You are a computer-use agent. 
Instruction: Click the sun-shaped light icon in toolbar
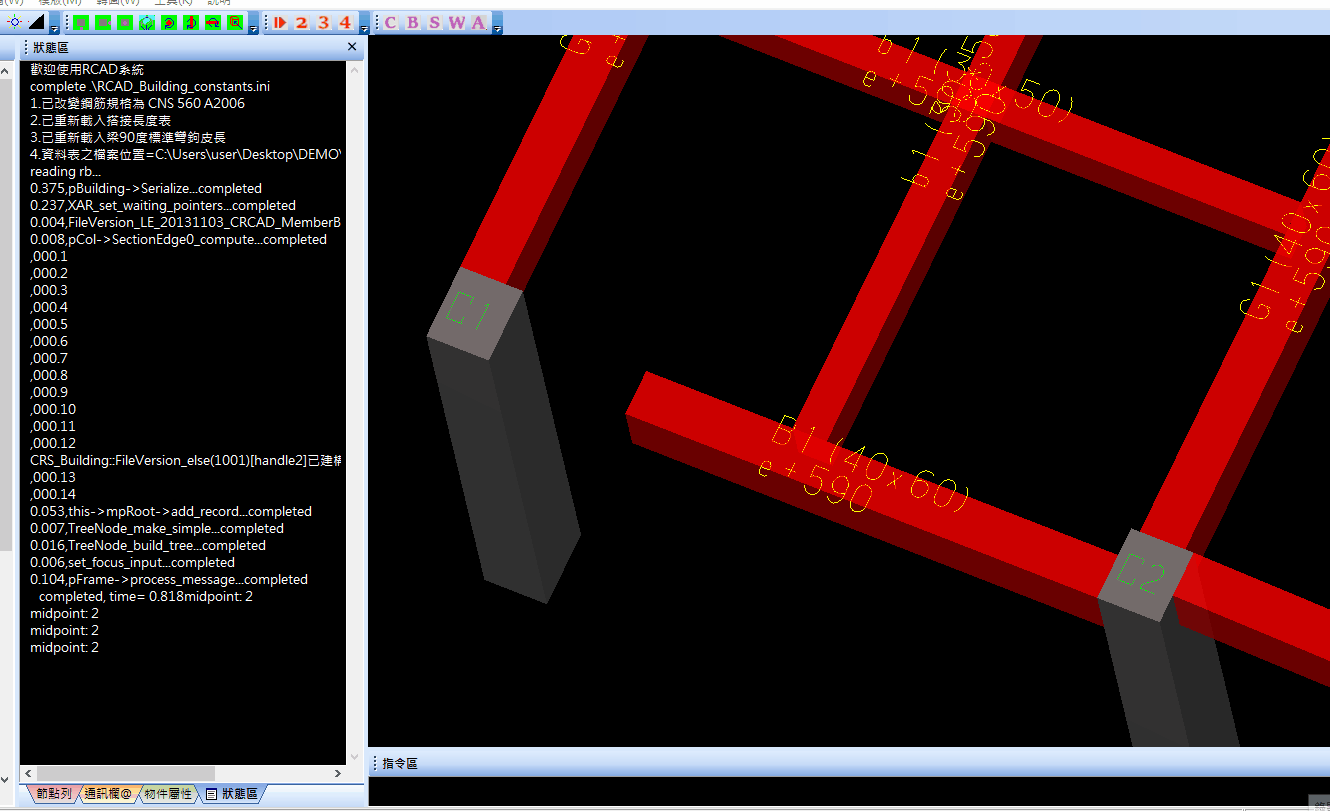(14, 22)
